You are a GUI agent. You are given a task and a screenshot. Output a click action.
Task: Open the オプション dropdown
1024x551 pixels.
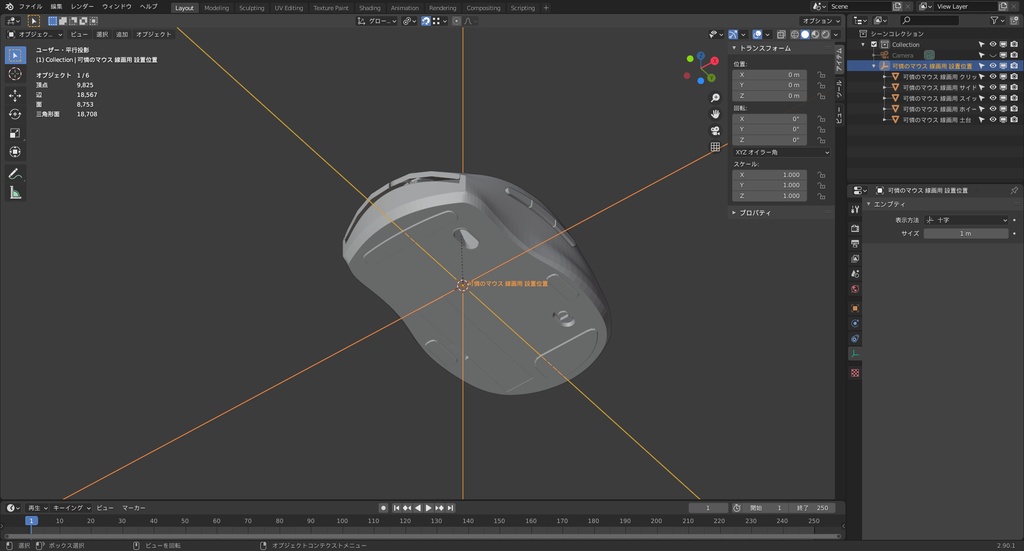(x=821, y=21)
